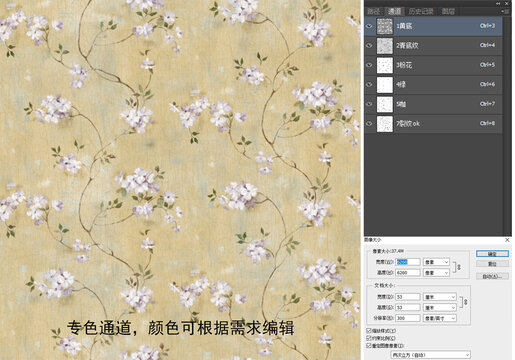Click the reset button below 确定
The height and width of the screenshot is (360, 515).
tap(492, 264)
